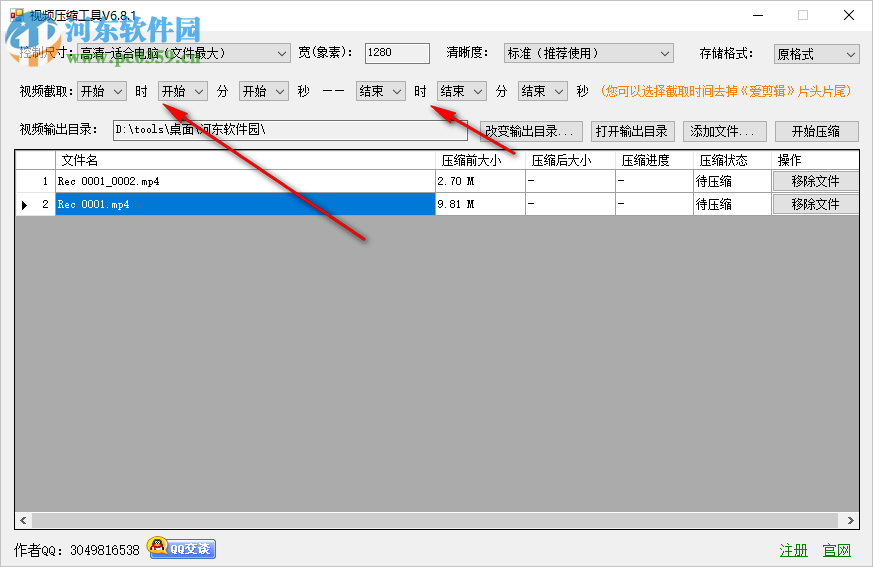Image resolution: width=873 pixels, height=567 pixels.
Task: Click the 压缩前大小 column header
Action: 480,160
